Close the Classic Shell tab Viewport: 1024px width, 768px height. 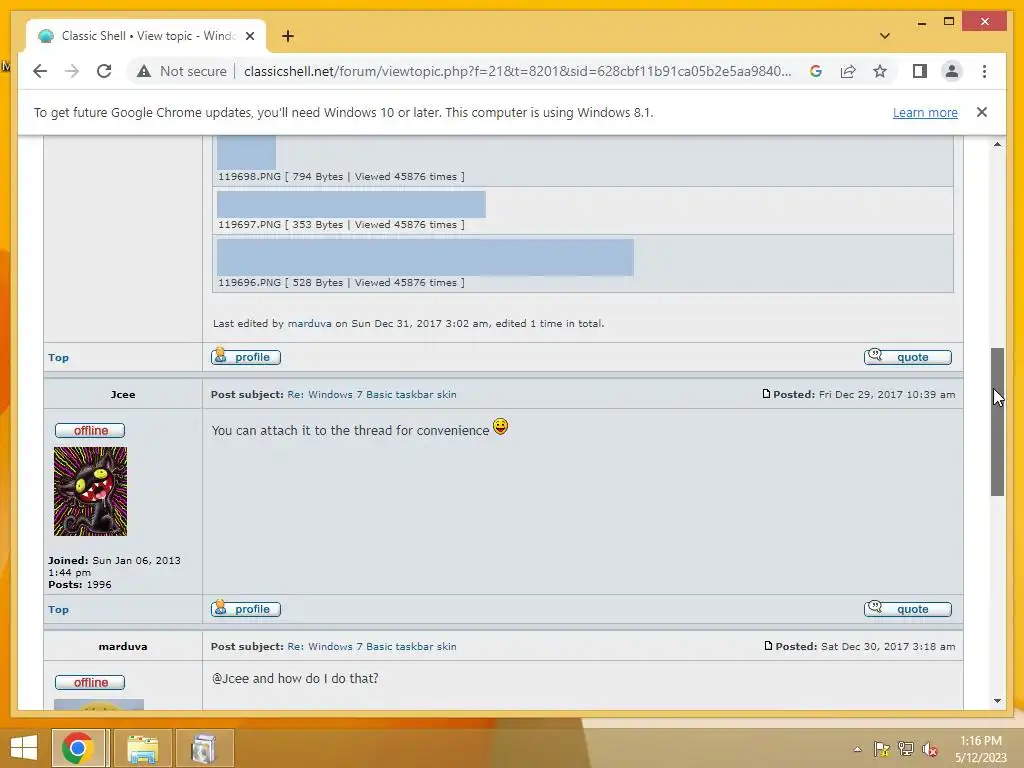tap(249, 36)
